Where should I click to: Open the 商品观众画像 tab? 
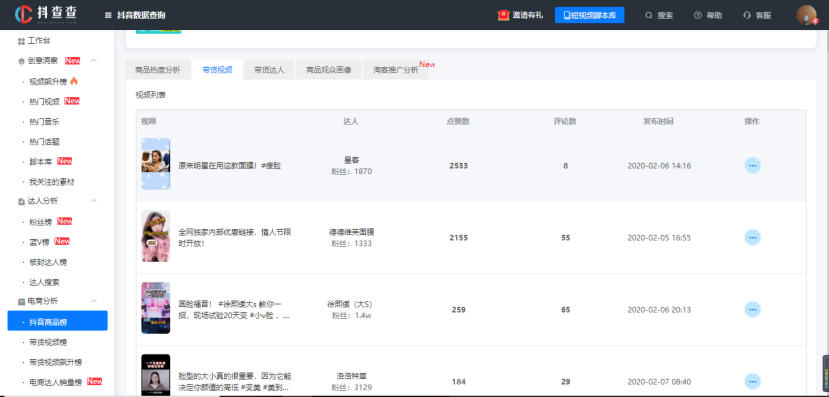pos(329,70)
